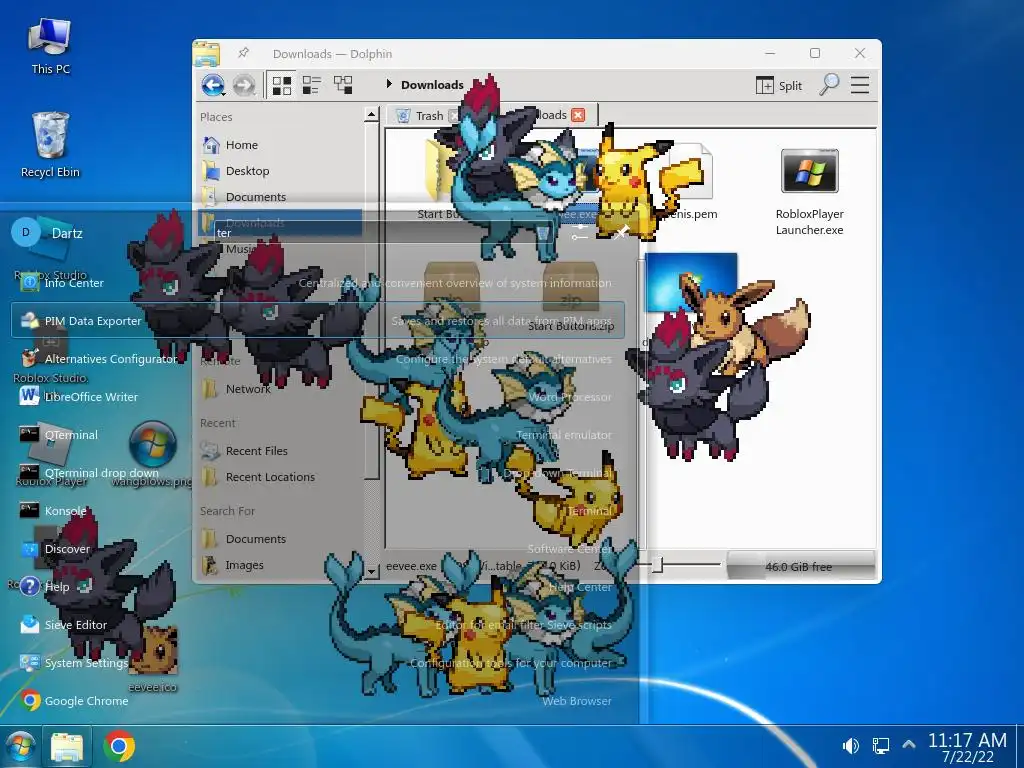Click the Dartz user avatar
Screen dimensions: 1024x768
tap(25, 232)
